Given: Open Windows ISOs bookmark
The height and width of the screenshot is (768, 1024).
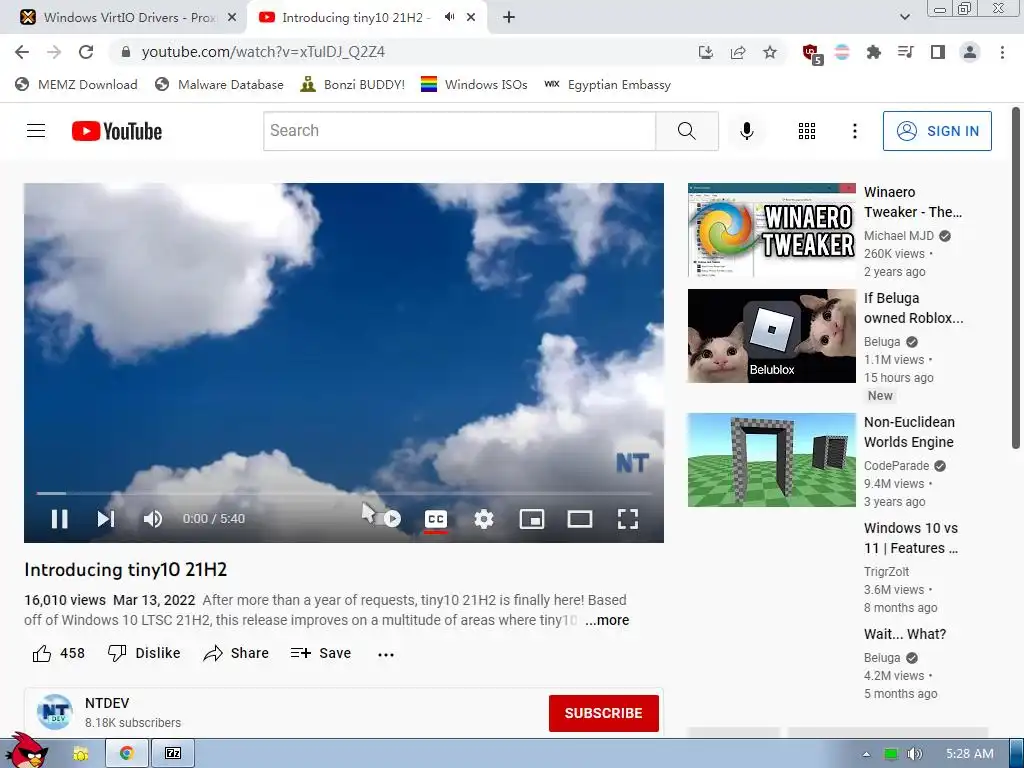Looking at the screenshot, I should pos(474,84).
